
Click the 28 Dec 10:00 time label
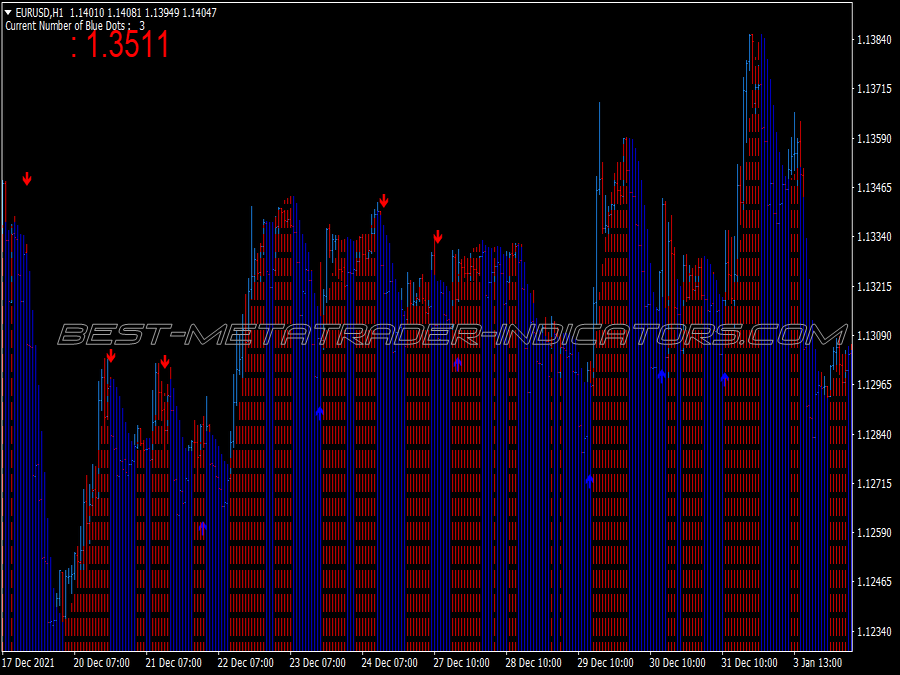click(533, 663)
